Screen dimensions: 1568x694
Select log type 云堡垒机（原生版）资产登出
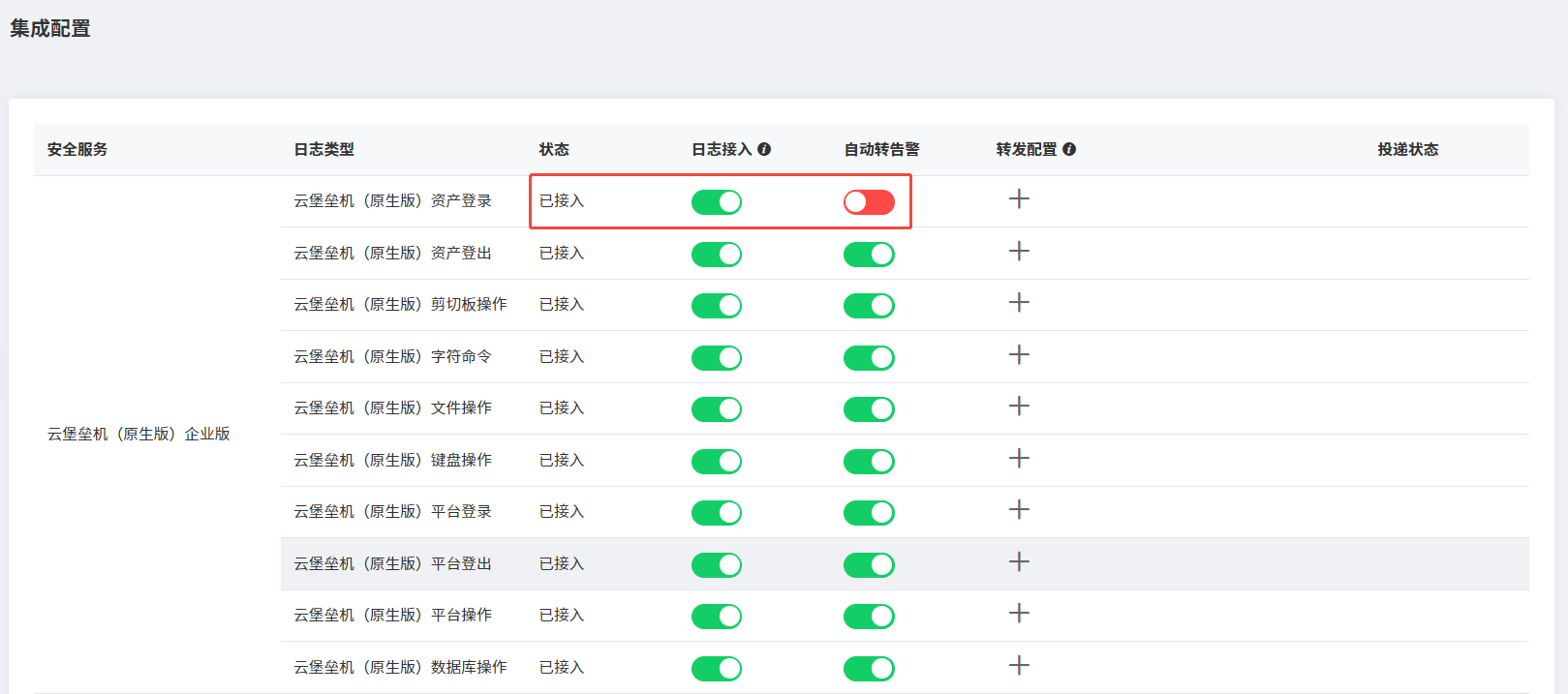[x=393, y=253]
